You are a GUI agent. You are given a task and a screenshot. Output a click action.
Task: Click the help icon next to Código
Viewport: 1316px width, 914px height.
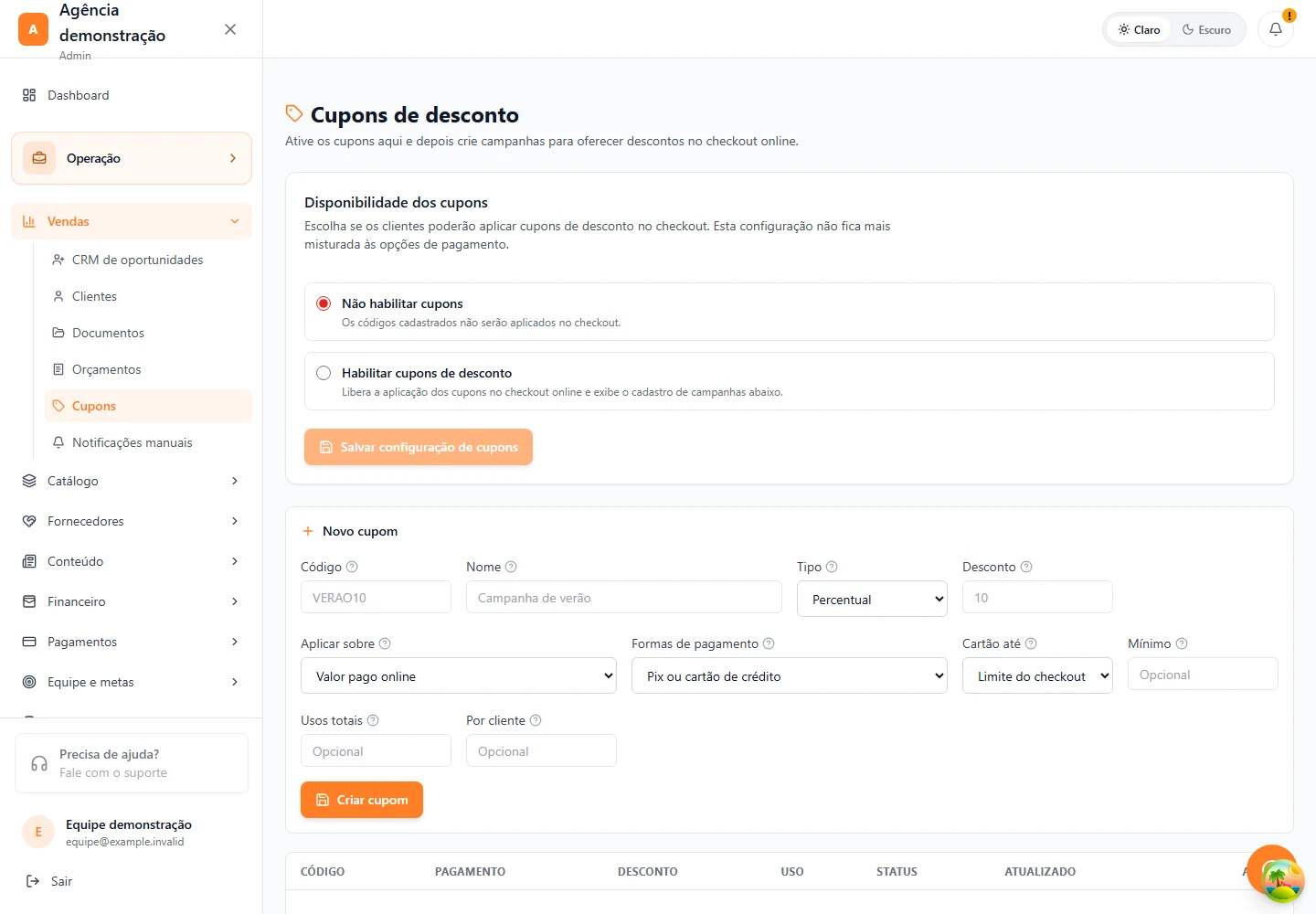tap(352, 567)
